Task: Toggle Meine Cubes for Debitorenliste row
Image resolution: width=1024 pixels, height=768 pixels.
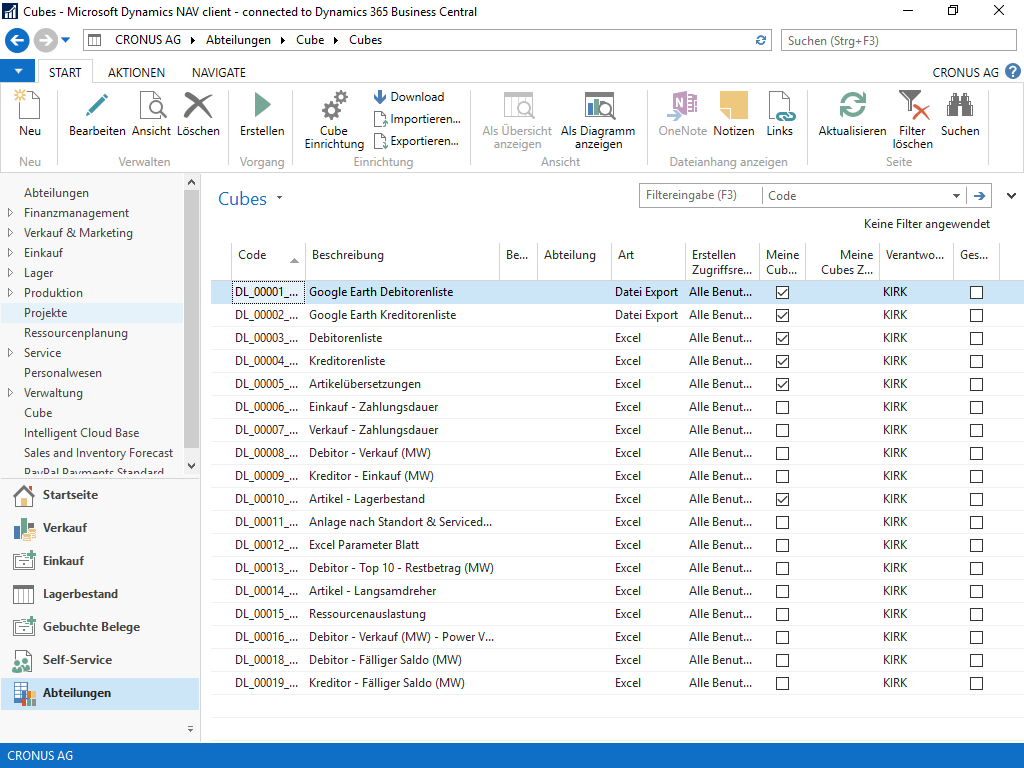Action: [x=782, y=338]
